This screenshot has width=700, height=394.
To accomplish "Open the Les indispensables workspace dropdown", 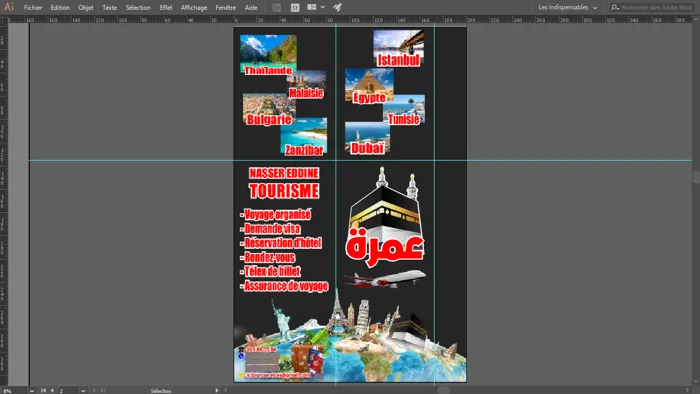I will [x=567, y=7].
